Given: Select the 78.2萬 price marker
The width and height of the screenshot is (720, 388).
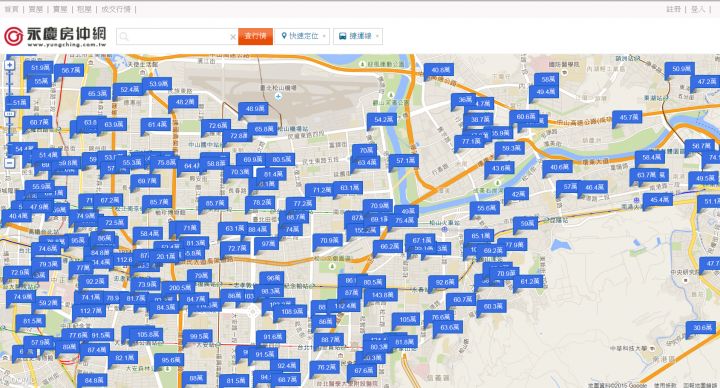Looking at the screenshot, I should (x=261, y=202).
